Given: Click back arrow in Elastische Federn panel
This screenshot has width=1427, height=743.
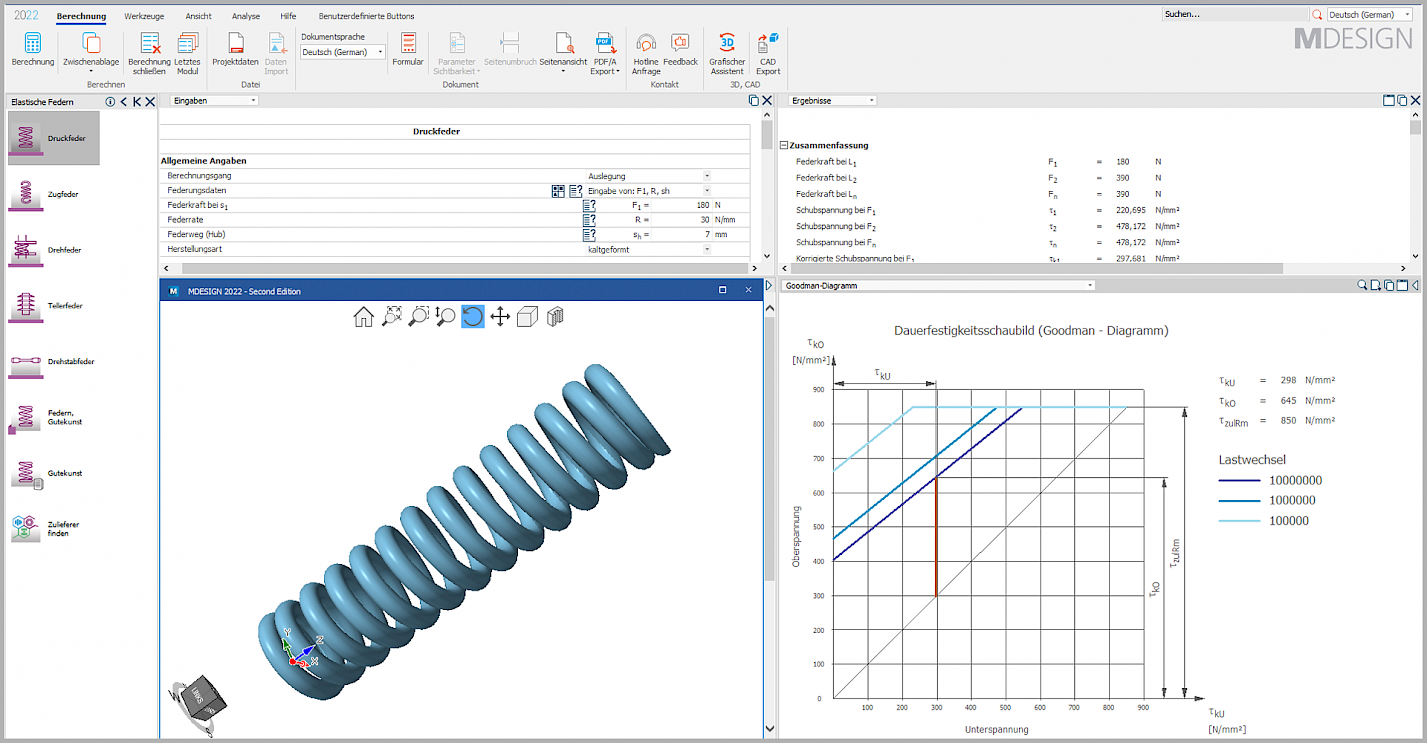Looking at the screenshot, I should (x=124, y=101).
